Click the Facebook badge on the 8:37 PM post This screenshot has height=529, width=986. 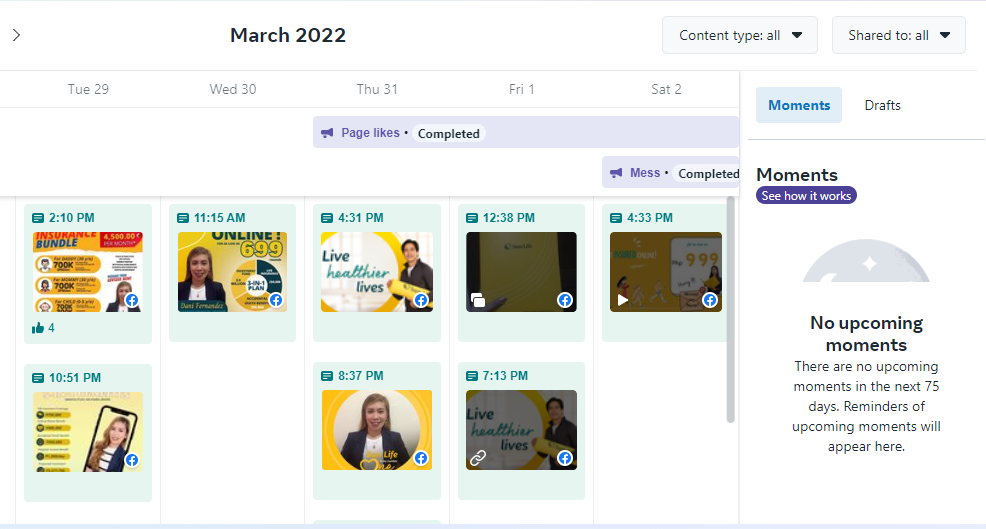(421, 459)
